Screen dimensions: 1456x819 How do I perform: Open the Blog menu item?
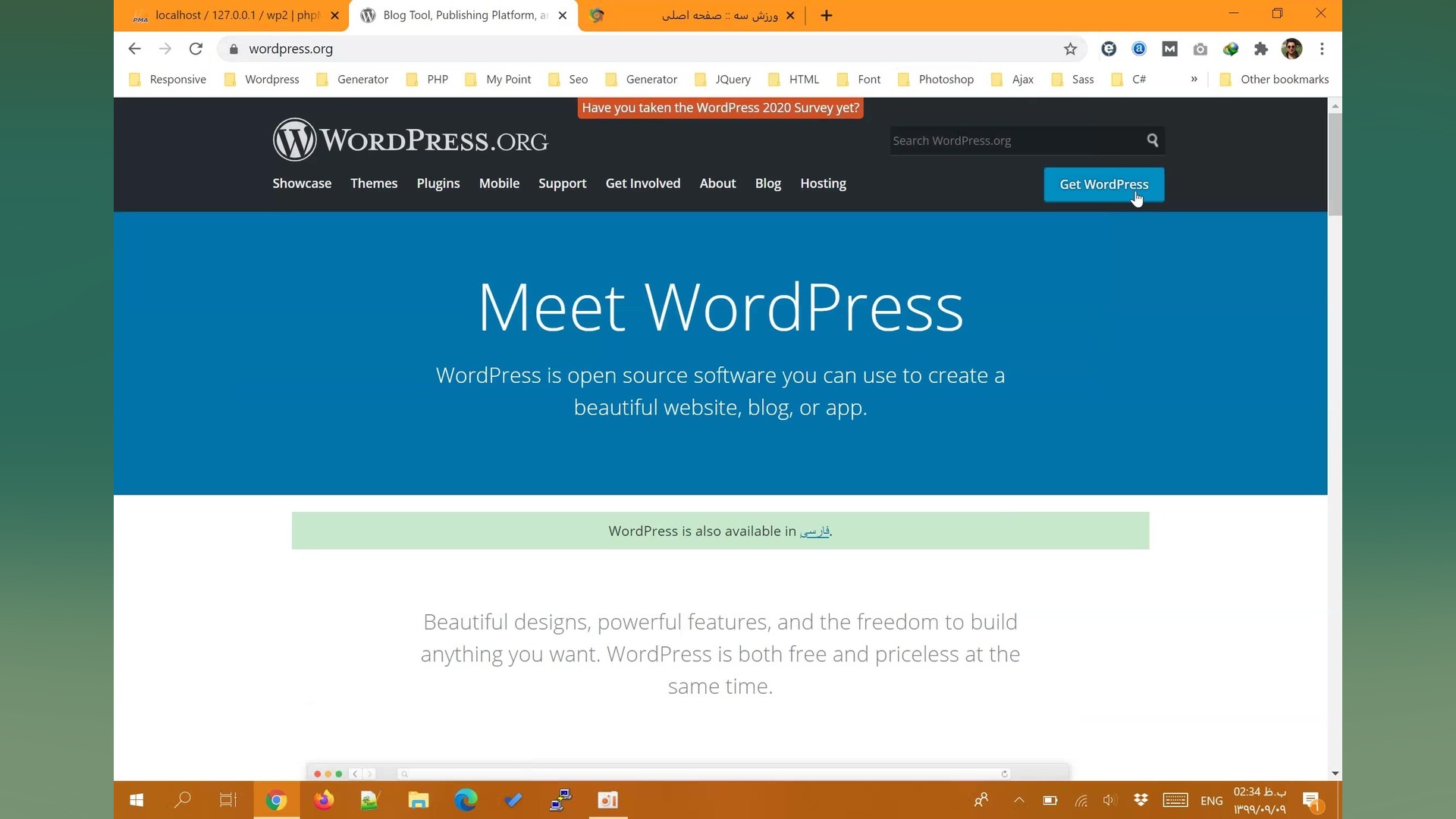click(768, 184)
